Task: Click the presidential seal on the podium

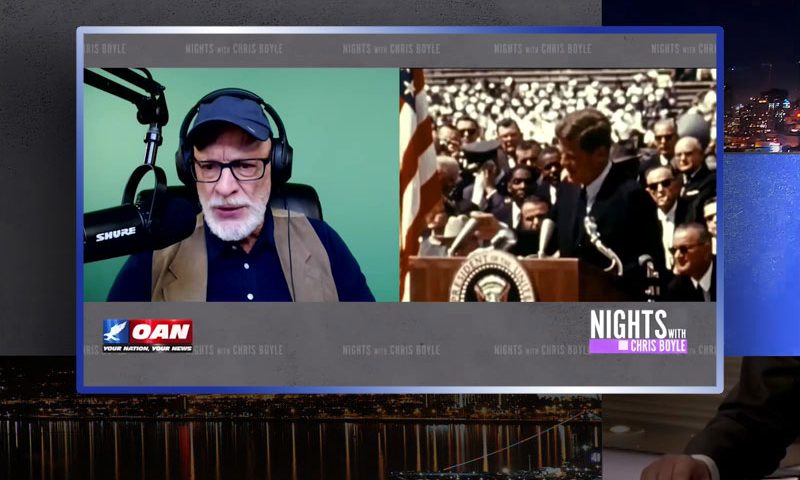Action: click(492, 276)
